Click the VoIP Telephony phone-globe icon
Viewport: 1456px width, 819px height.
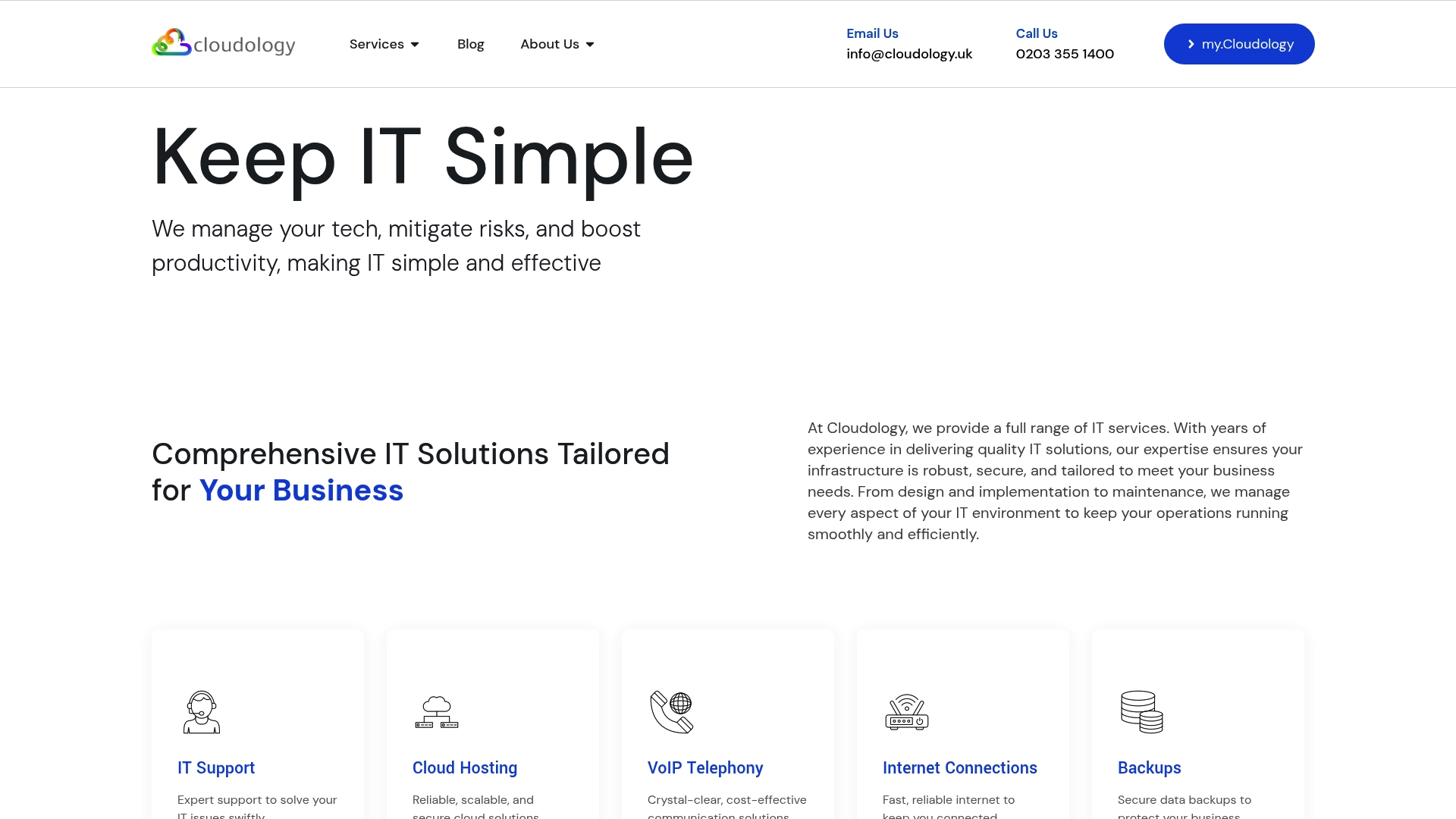tap(672, 712)
